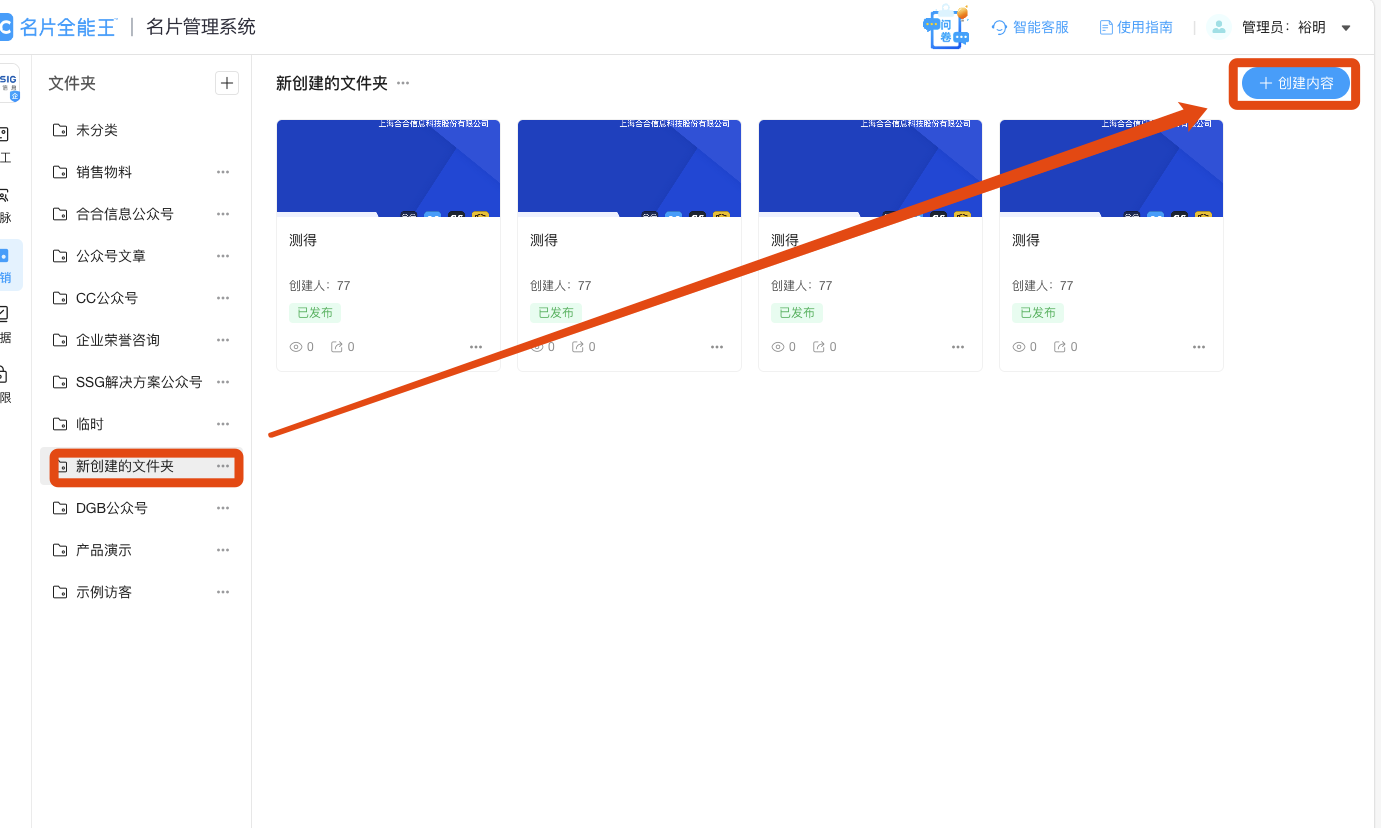Screen dimensions: 1381x828
Task: Open more options for 企业荣誉咨询 folder
Action: tap(223, 340)
